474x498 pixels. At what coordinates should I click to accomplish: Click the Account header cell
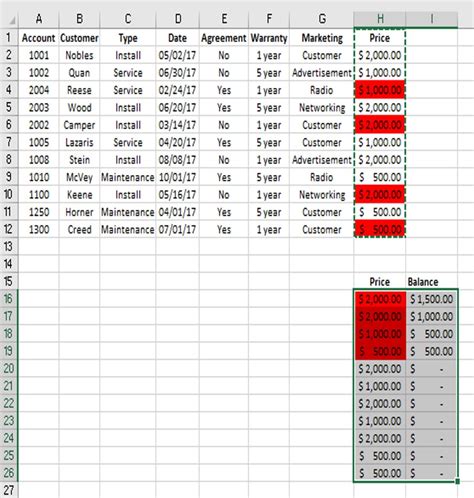39,38
